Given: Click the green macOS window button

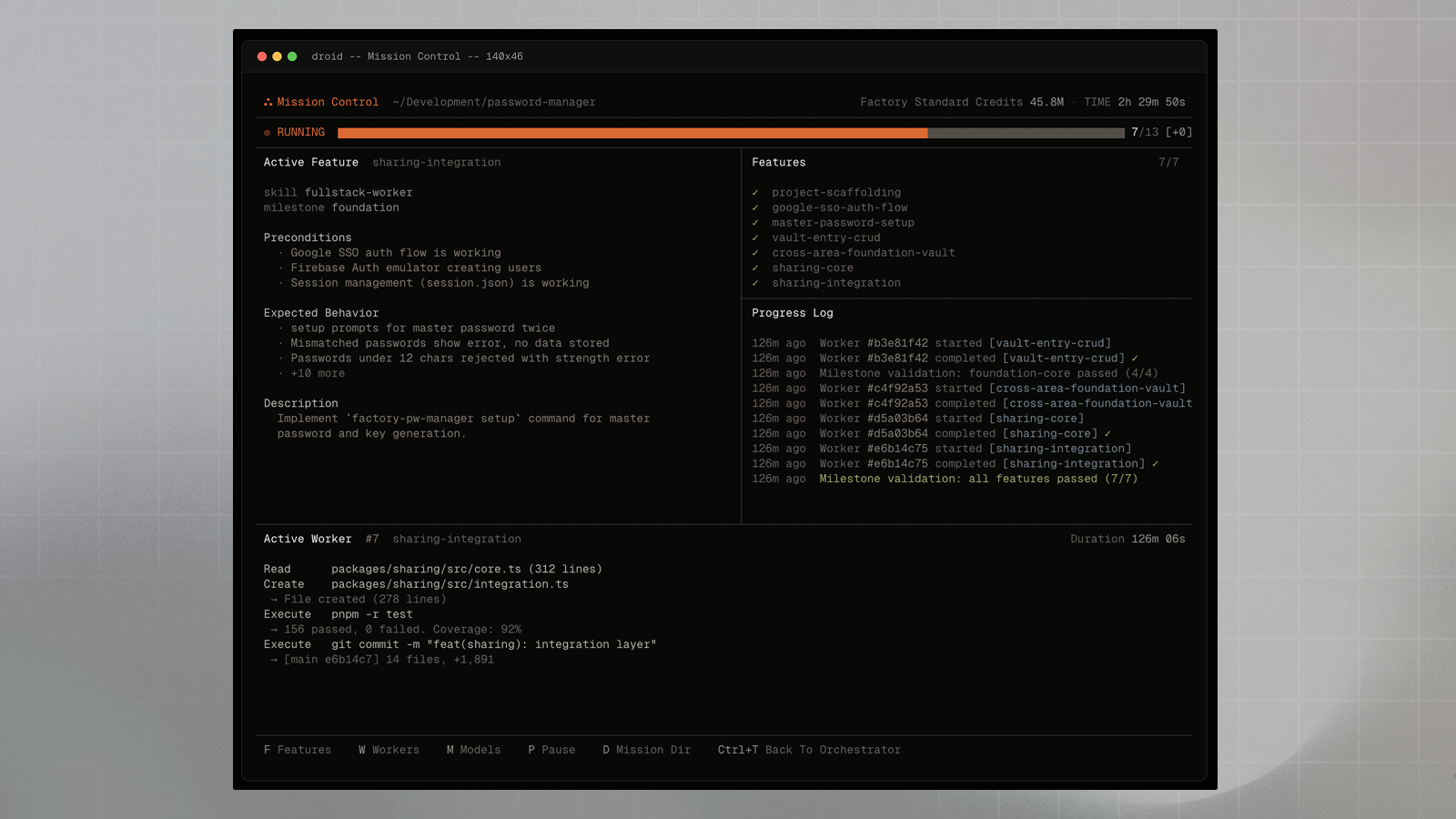Looking at the screenshot, I should pos(292,56).
